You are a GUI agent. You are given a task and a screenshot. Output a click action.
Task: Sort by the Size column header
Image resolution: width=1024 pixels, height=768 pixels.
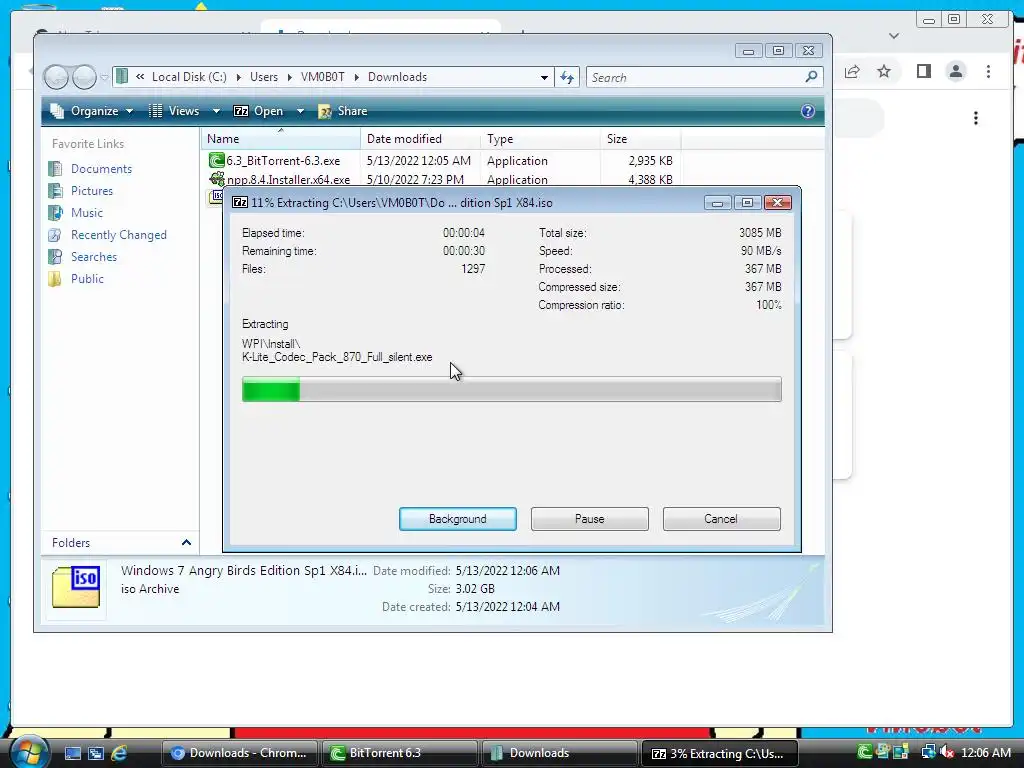point(640,138)
